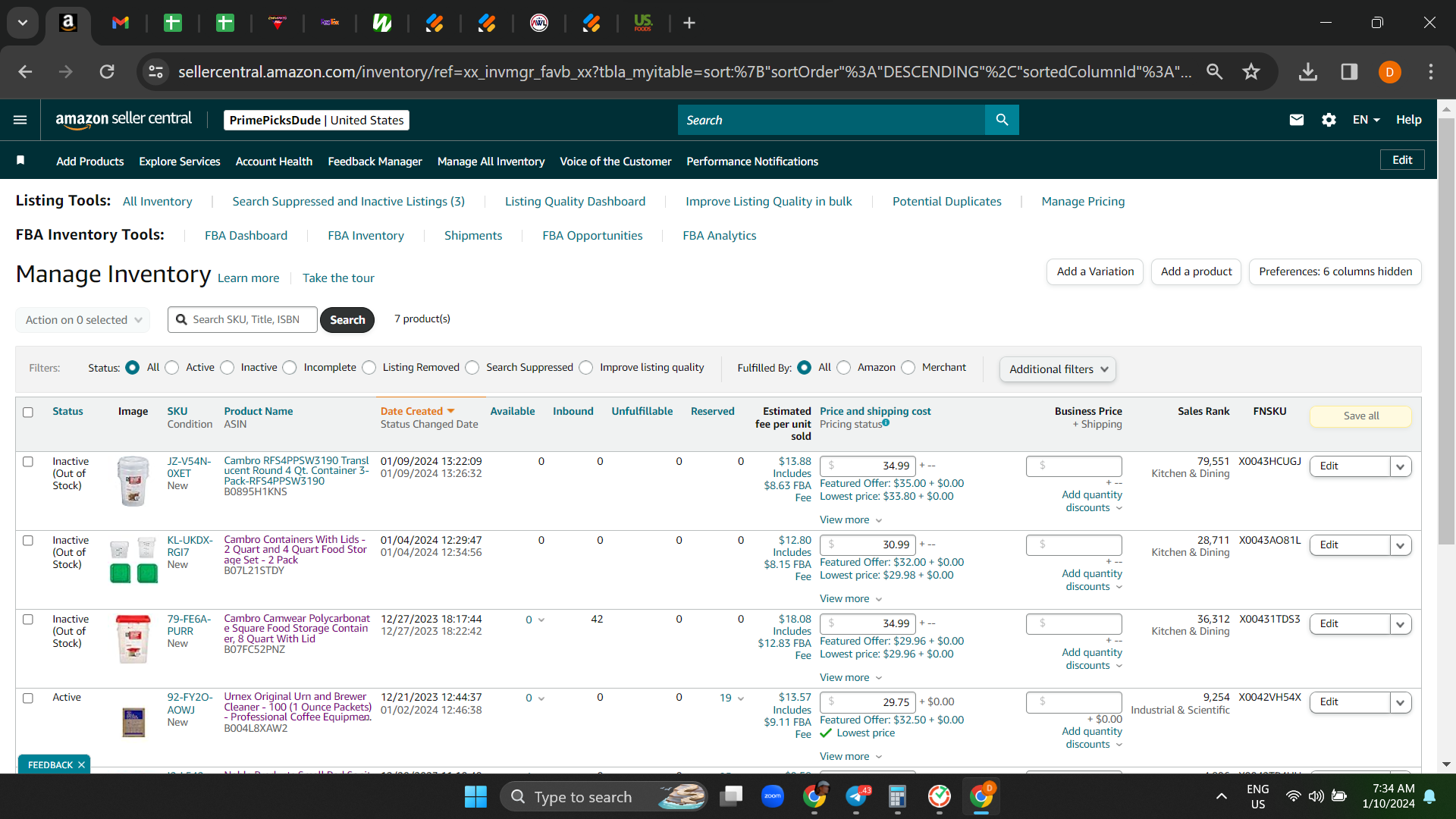This screenshot has width=1456, height=819.
Task: Click the Pricing status info icon
Action: click(886, 423)
